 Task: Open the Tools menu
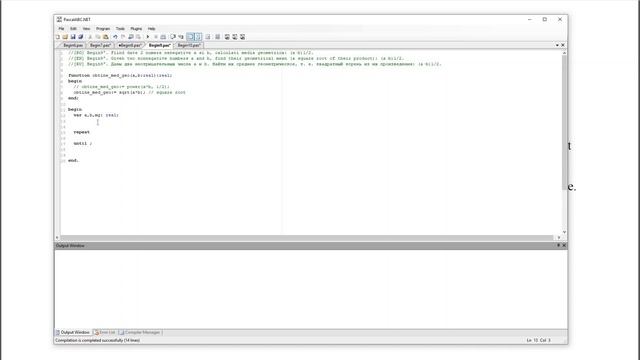click(x=120, y=29)
